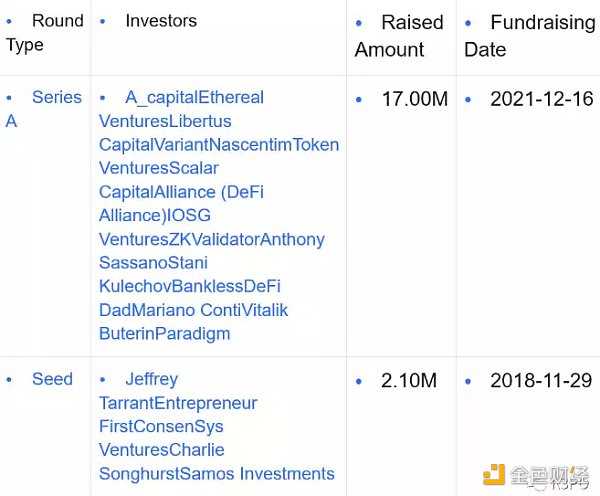Click the golden watermark logo icon
The width and height of the screenshot is (600, 496).
(x=493, y=475)
